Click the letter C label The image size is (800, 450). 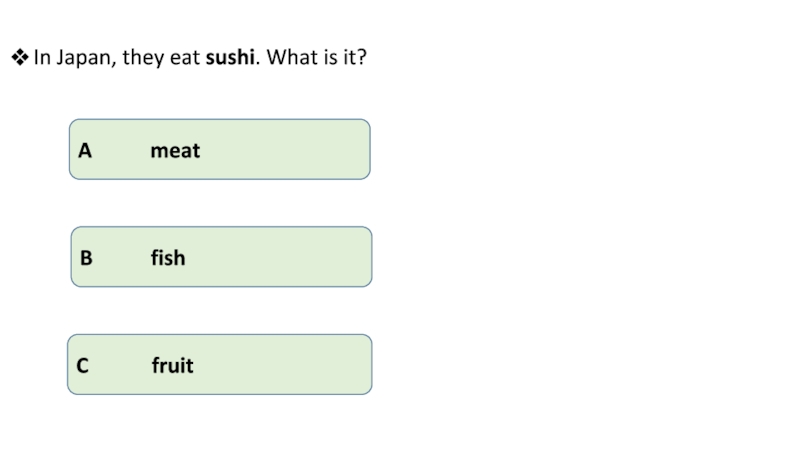tap(83, 366)
